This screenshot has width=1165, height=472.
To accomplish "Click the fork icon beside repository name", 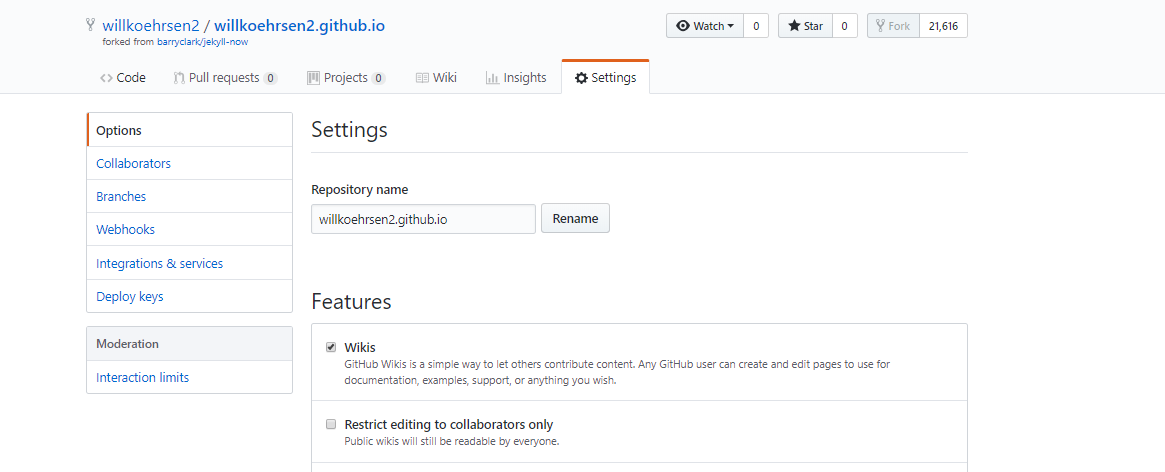I will point(91,26).
